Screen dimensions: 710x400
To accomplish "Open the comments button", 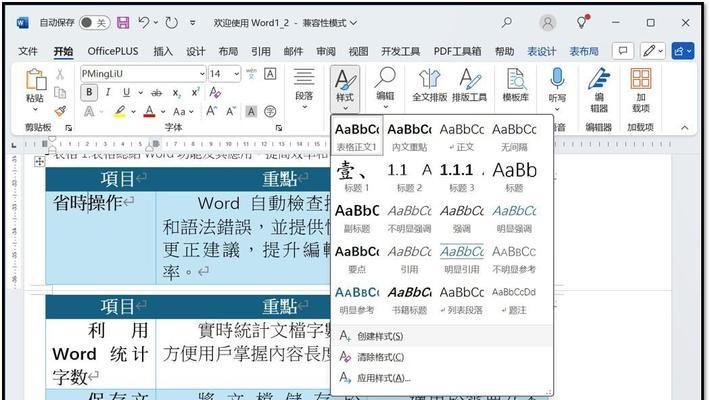I will pyautogui.click(x=623, y=51).
